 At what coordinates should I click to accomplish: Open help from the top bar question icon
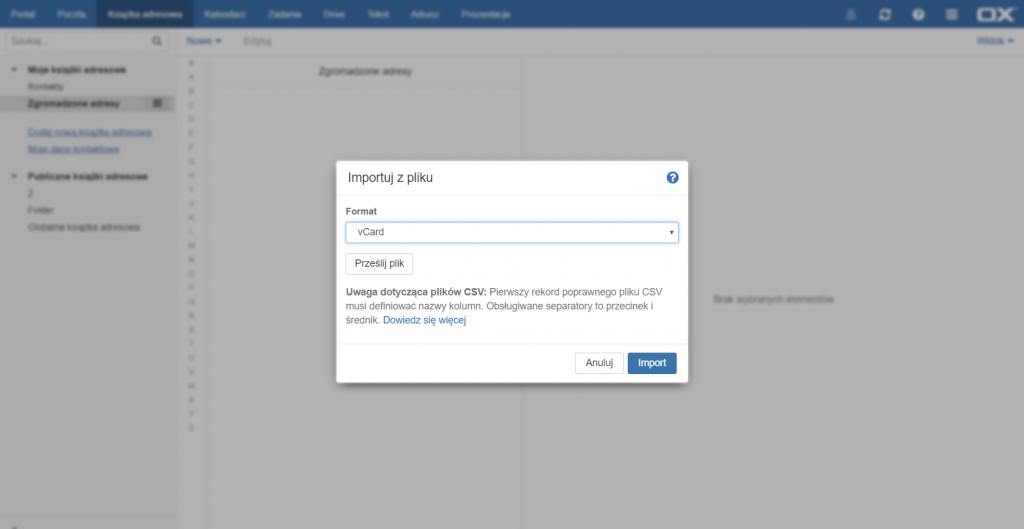pyautogui.click(x=918, y=15)
